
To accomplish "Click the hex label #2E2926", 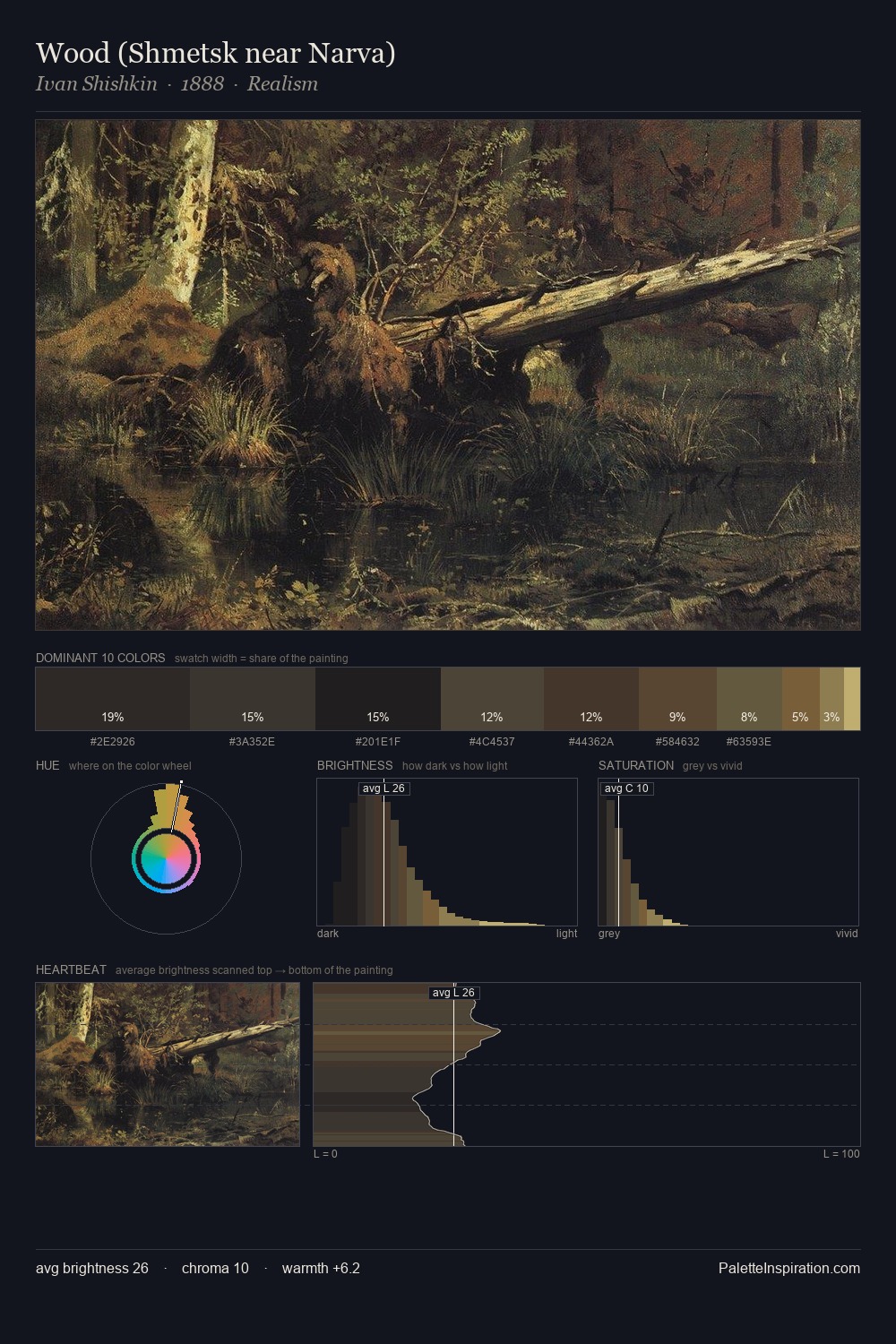I will coord(113,742).
